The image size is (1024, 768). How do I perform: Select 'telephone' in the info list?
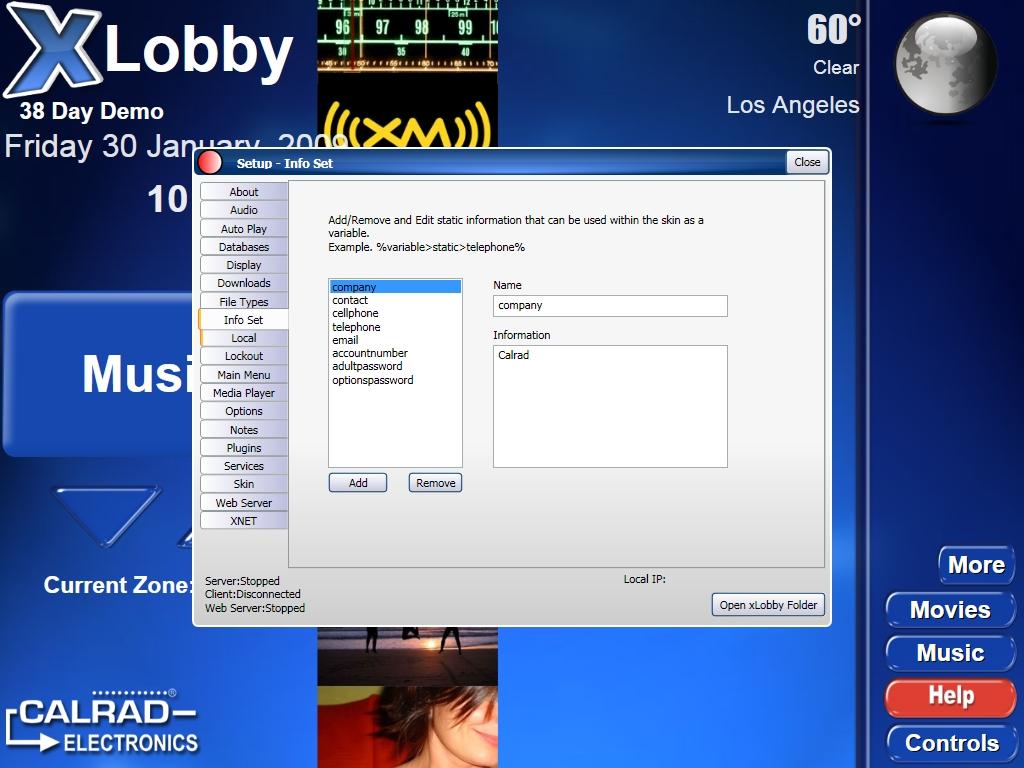click(395, 327)
